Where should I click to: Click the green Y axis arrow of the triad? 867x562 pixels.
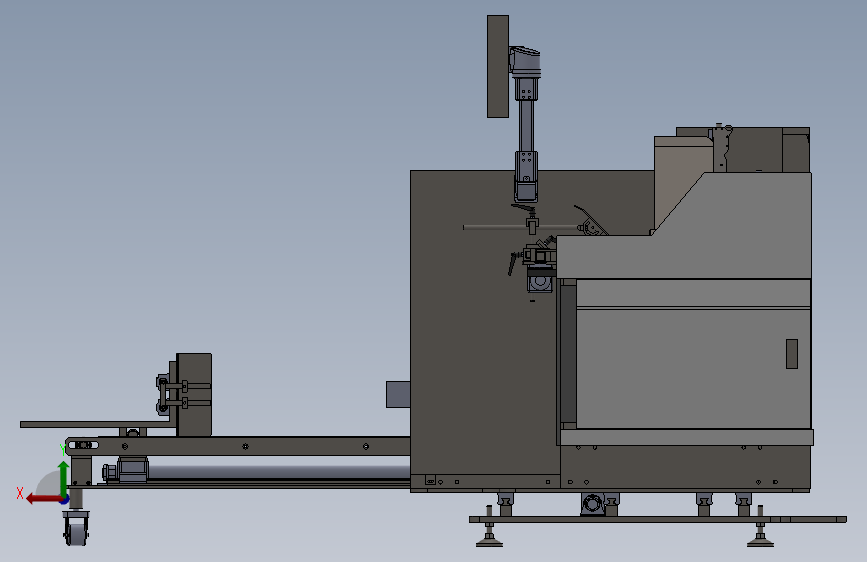(64, 477)
